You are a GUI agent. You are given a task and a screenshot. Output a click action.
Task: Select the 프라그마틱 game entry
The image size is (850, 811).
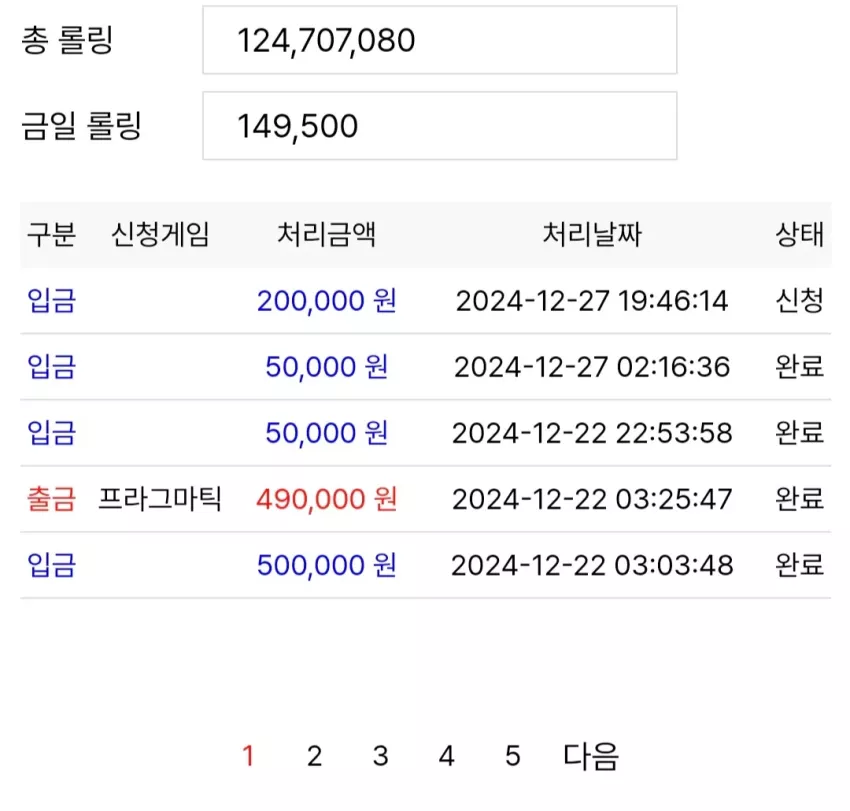[160, 499]
